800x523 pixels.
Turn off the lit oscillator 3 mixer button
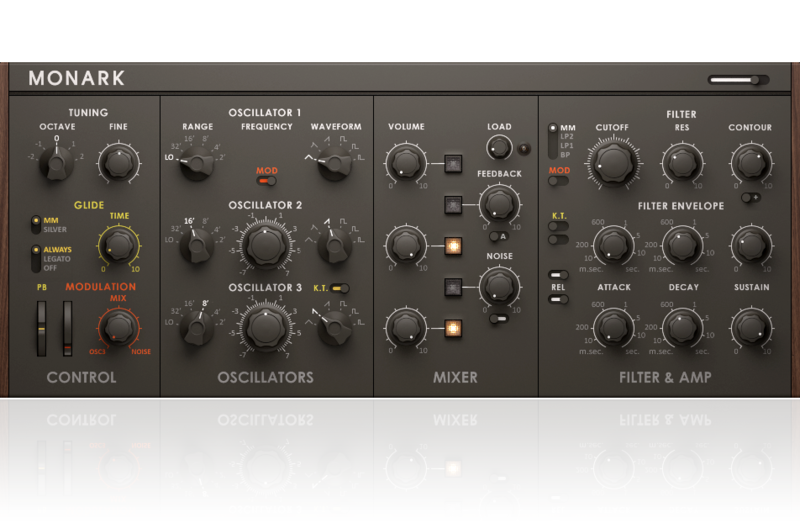pos(453,329)
